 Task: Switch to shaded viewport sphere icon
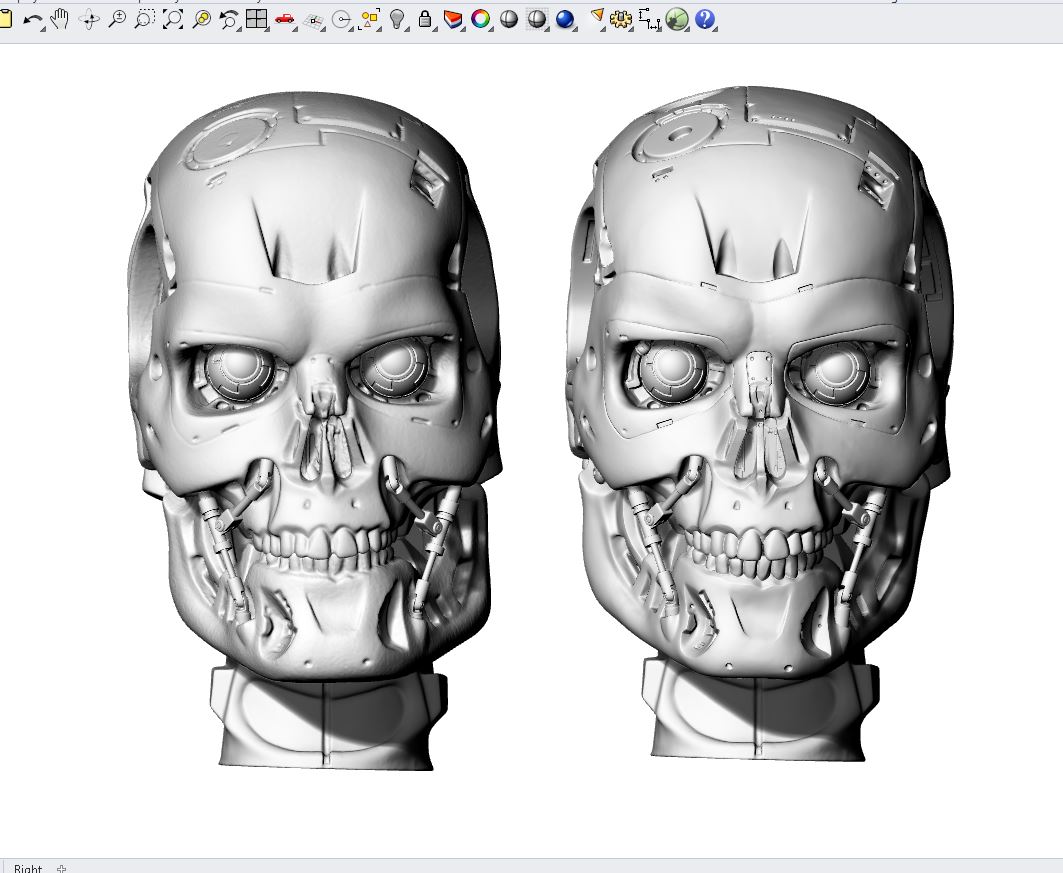pyautogui.click(x=508, y=19)
